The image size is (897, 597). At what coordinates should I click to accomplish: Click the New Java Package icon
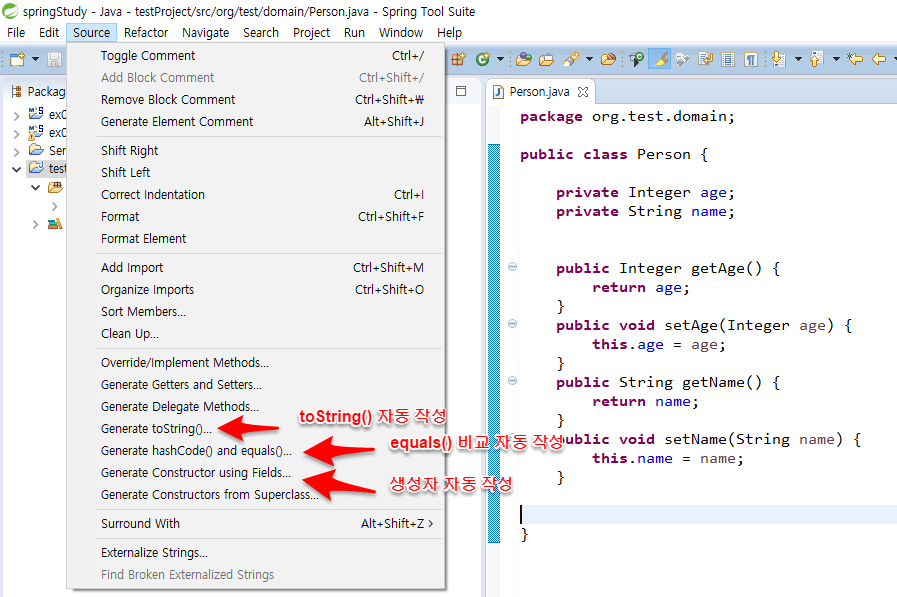[459, 59]
